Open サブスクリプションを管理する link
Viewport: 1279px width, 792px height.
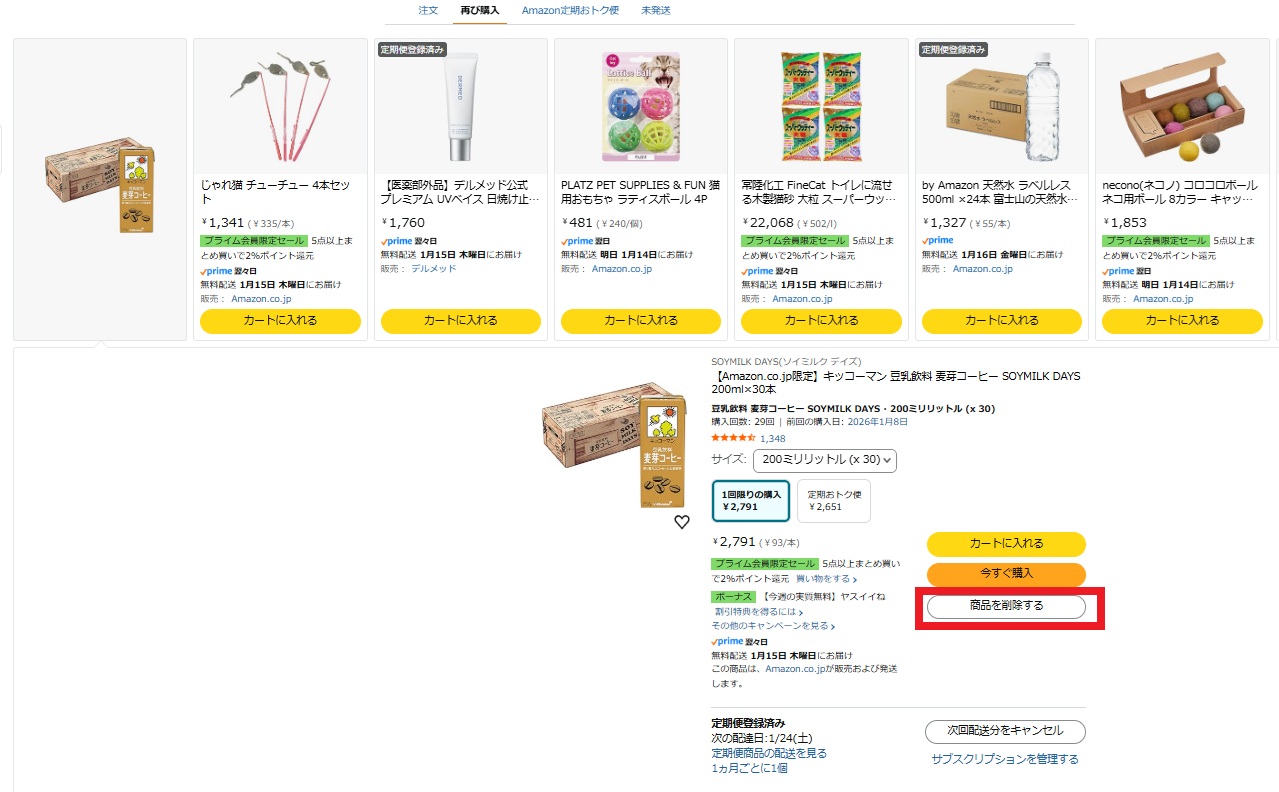(x=1005, y=759)
